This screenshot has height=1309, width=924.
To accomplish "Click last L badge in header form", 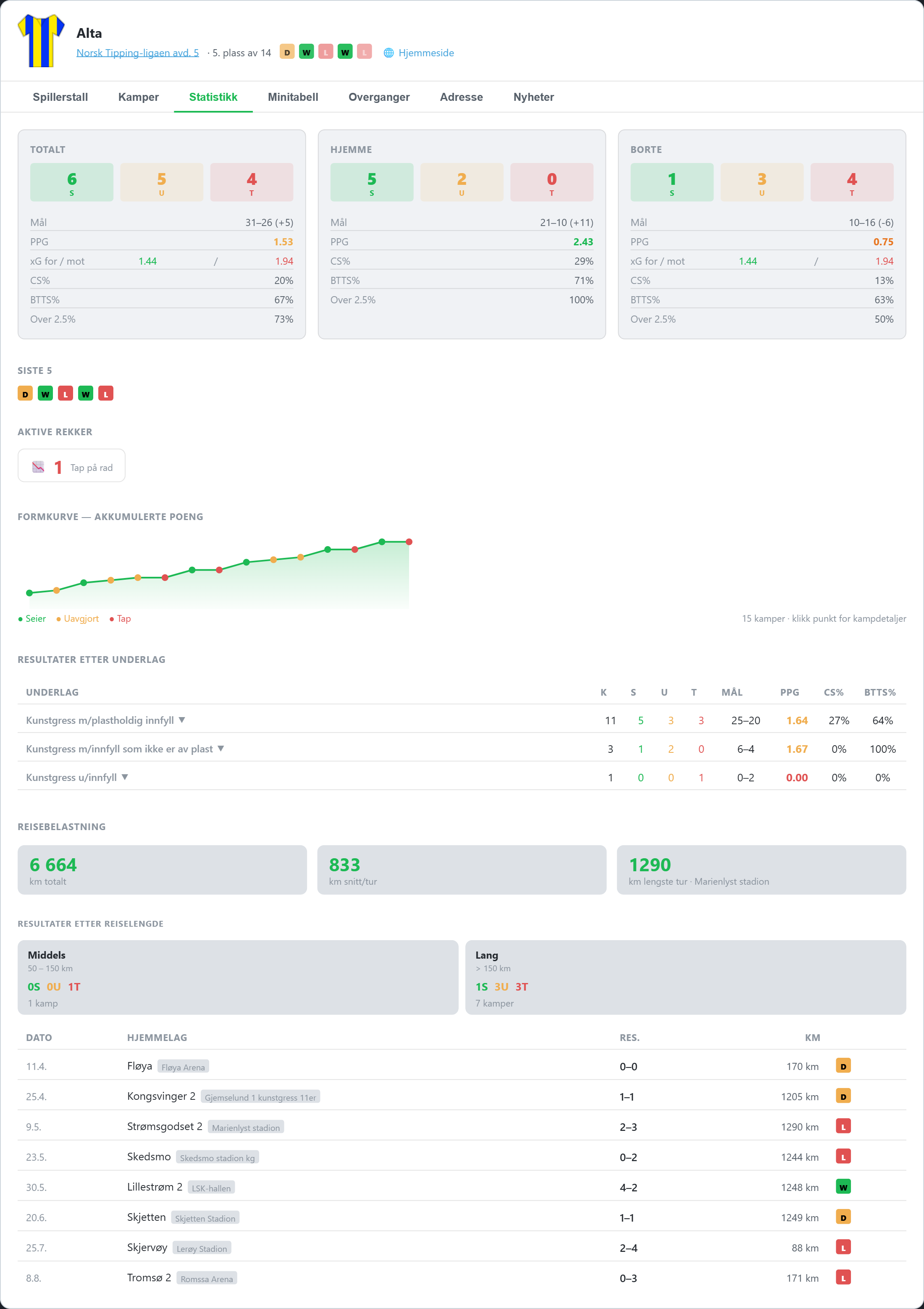I will tap(364, 52).
